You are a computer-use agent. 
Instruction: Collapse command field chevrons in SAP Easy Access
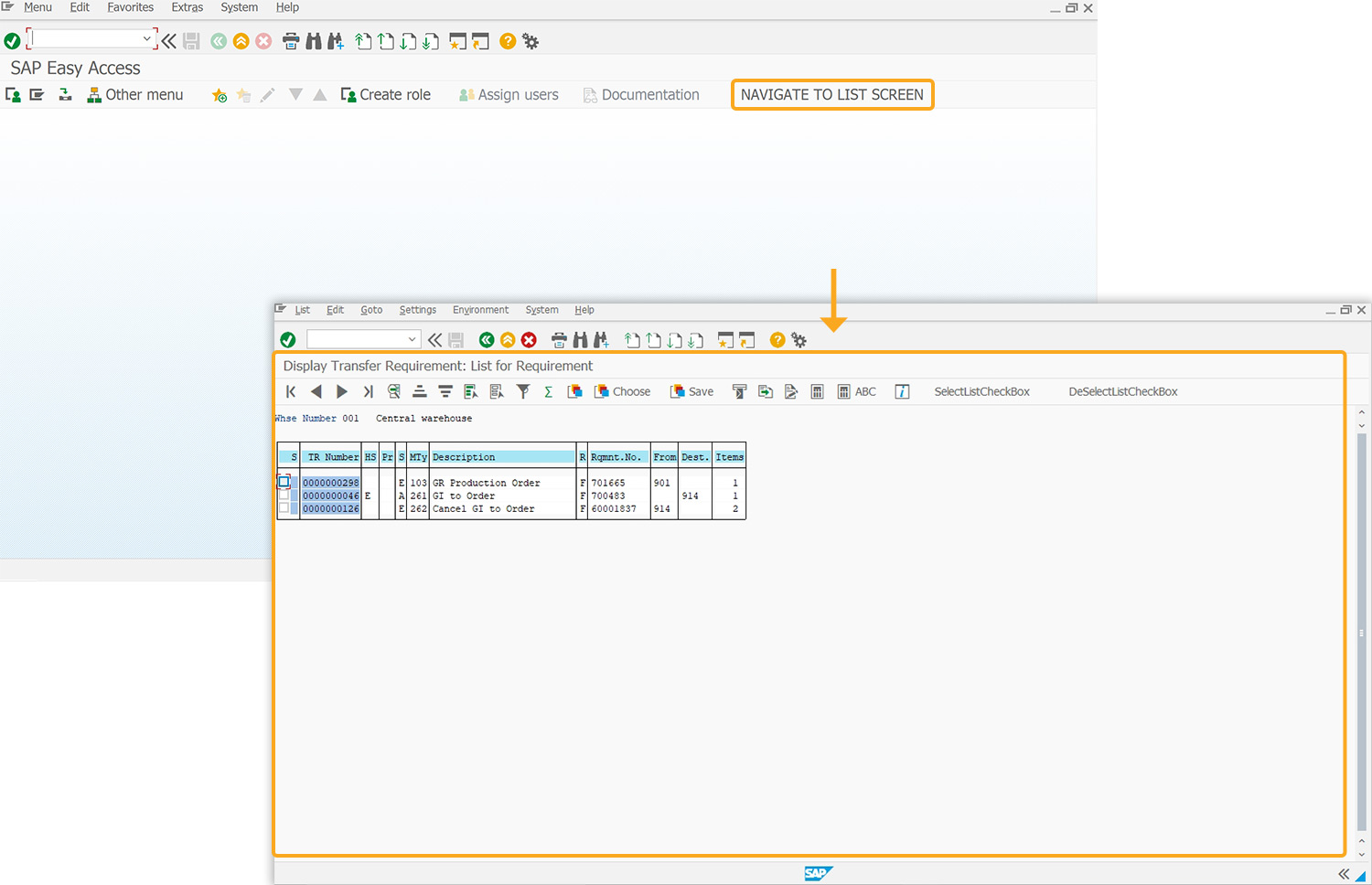(169, 41)
